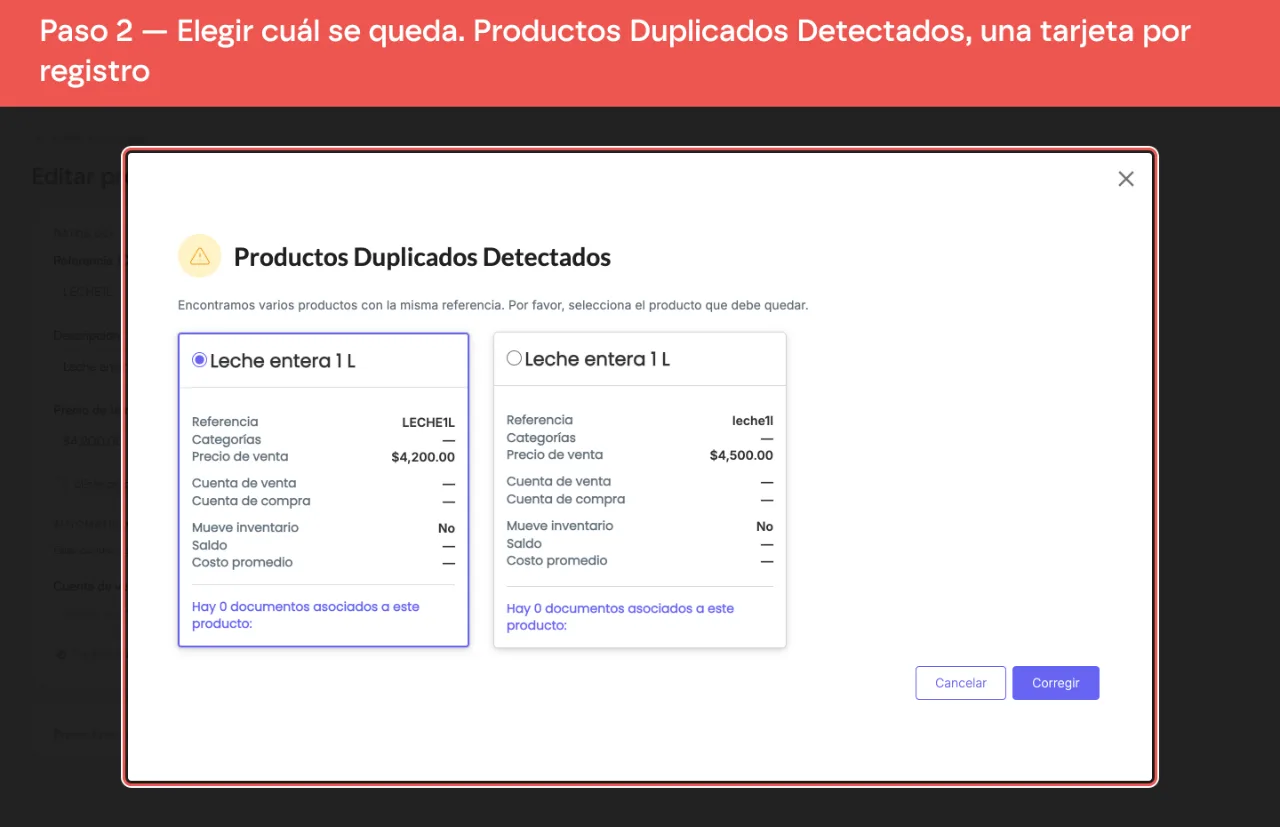Choose the radio button for reference leche1l

coord(514,358)
